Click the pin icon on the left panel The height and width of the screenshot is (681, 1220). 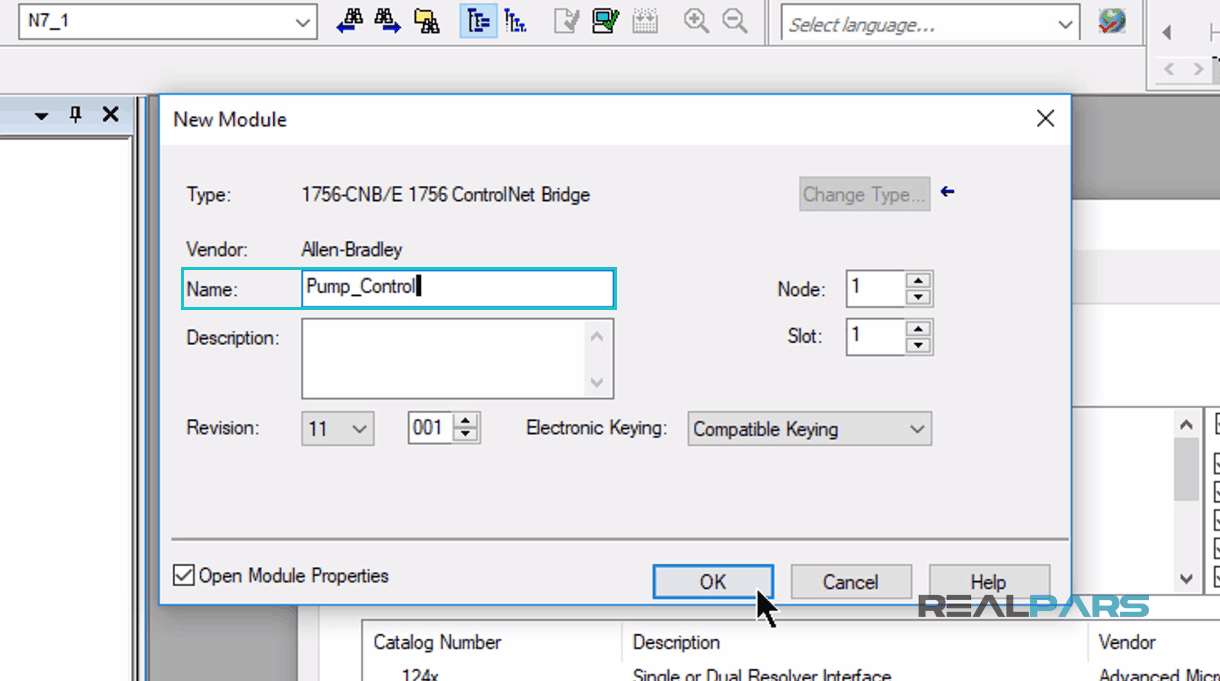[75, 115]
